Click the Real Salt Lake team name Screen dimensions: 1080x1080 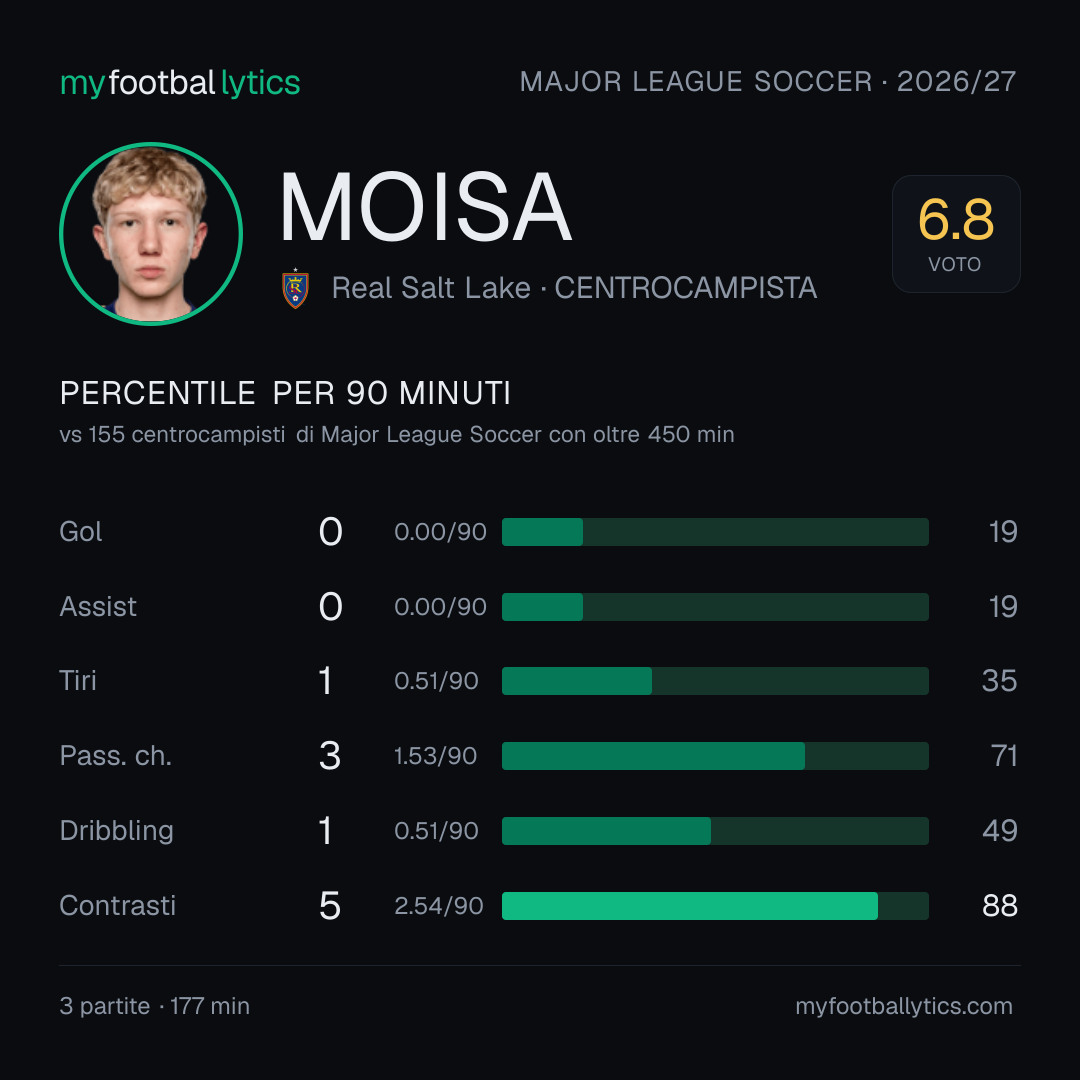click(x=431, y=288)
